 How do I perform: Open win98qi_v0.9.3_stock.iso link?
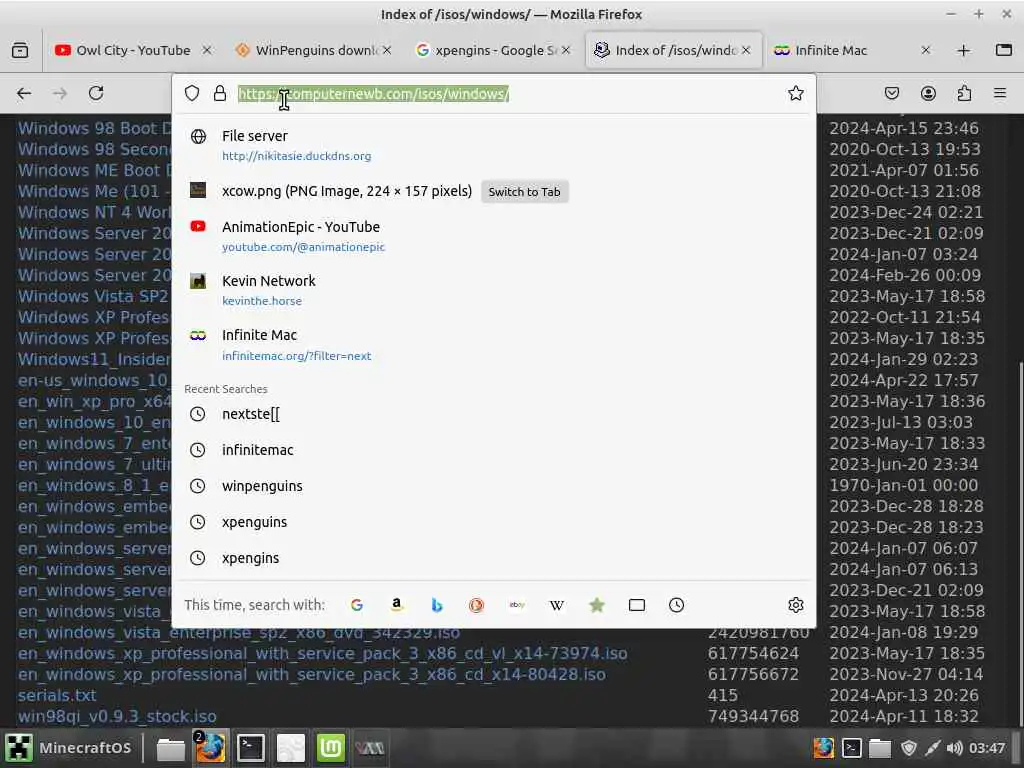pyautogui.click(x=117, y=716)
